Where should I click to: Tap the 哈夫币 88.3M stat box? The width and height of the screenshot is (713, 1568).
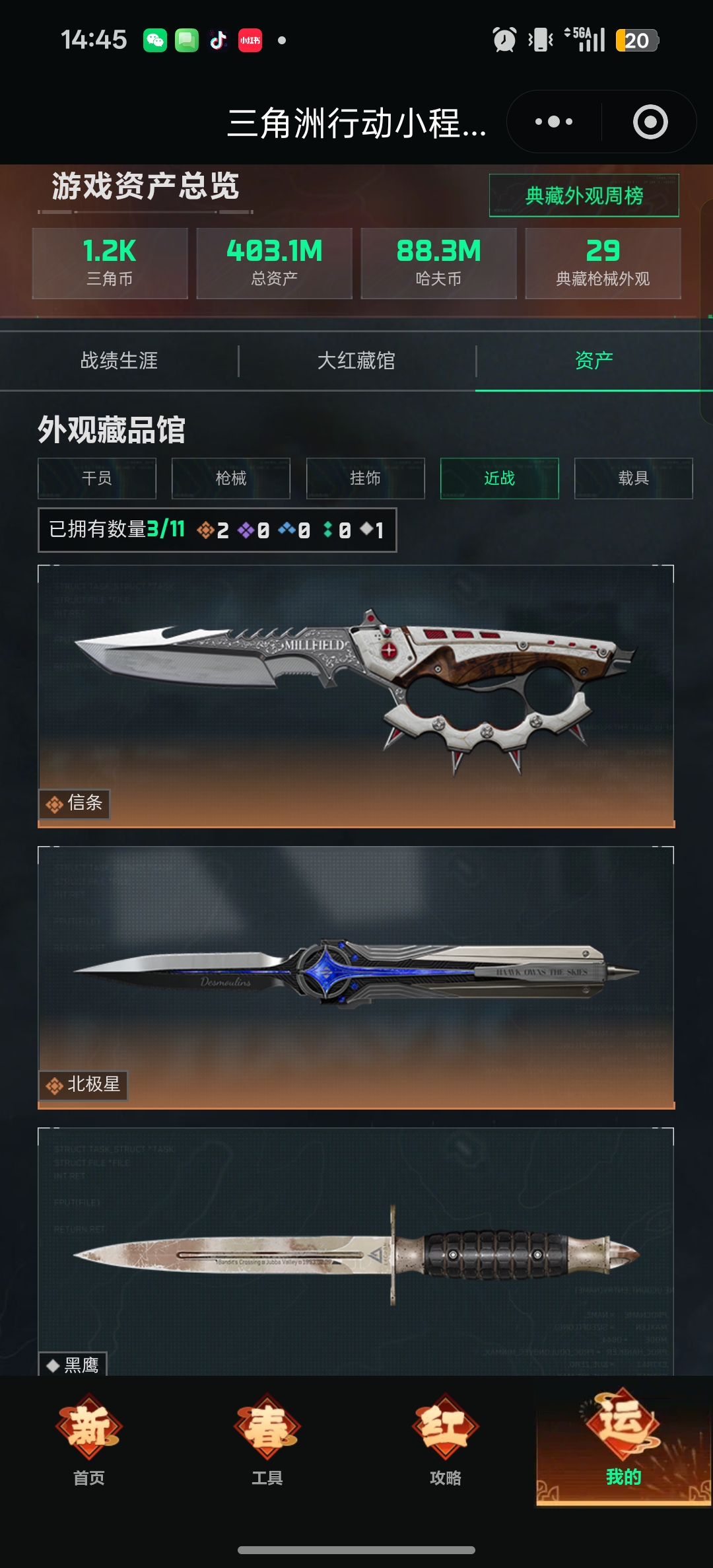click(439, 264)
